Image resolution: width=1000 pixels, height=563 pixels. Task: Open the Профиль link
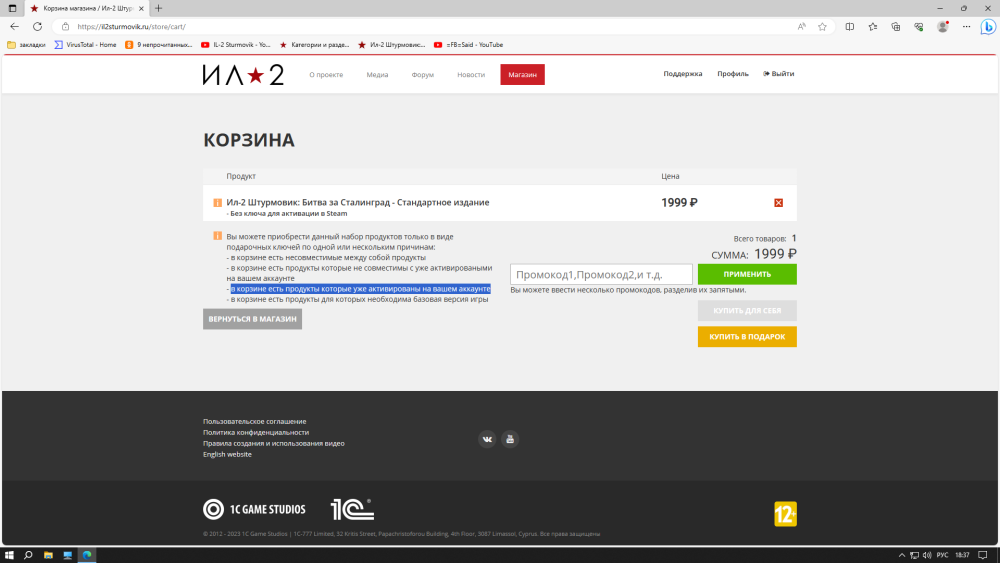733,74
